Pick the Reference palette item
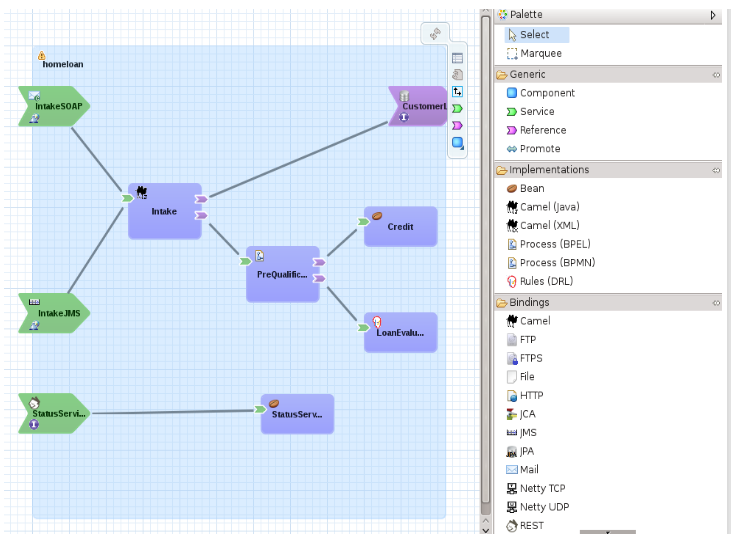This screenshot has width=740, height=547. point(537,130)
